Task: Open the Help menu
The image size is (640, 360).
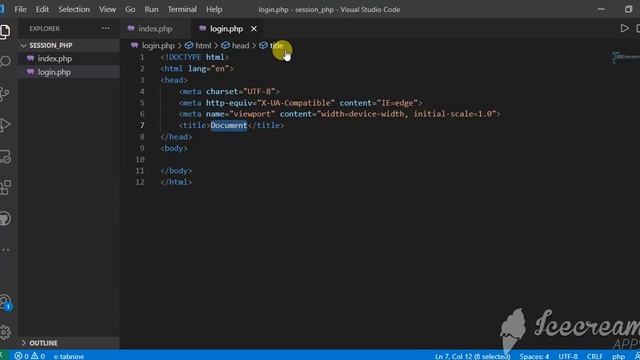Action: click(x=214, y=9)
